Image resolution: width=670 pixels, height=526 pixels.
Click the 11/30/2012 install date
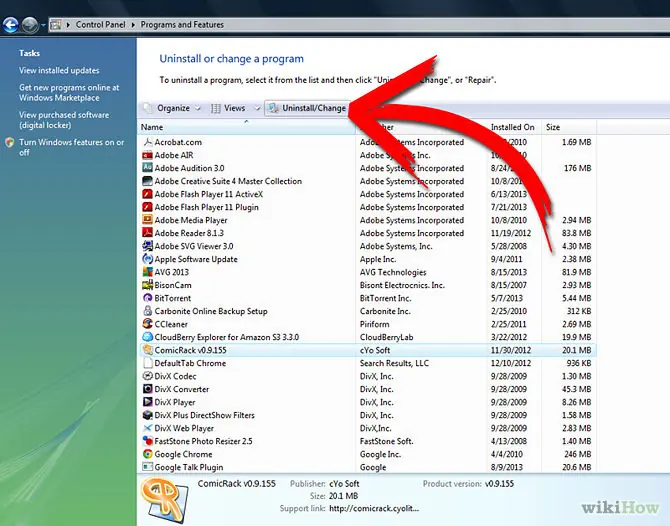point(511,350)
